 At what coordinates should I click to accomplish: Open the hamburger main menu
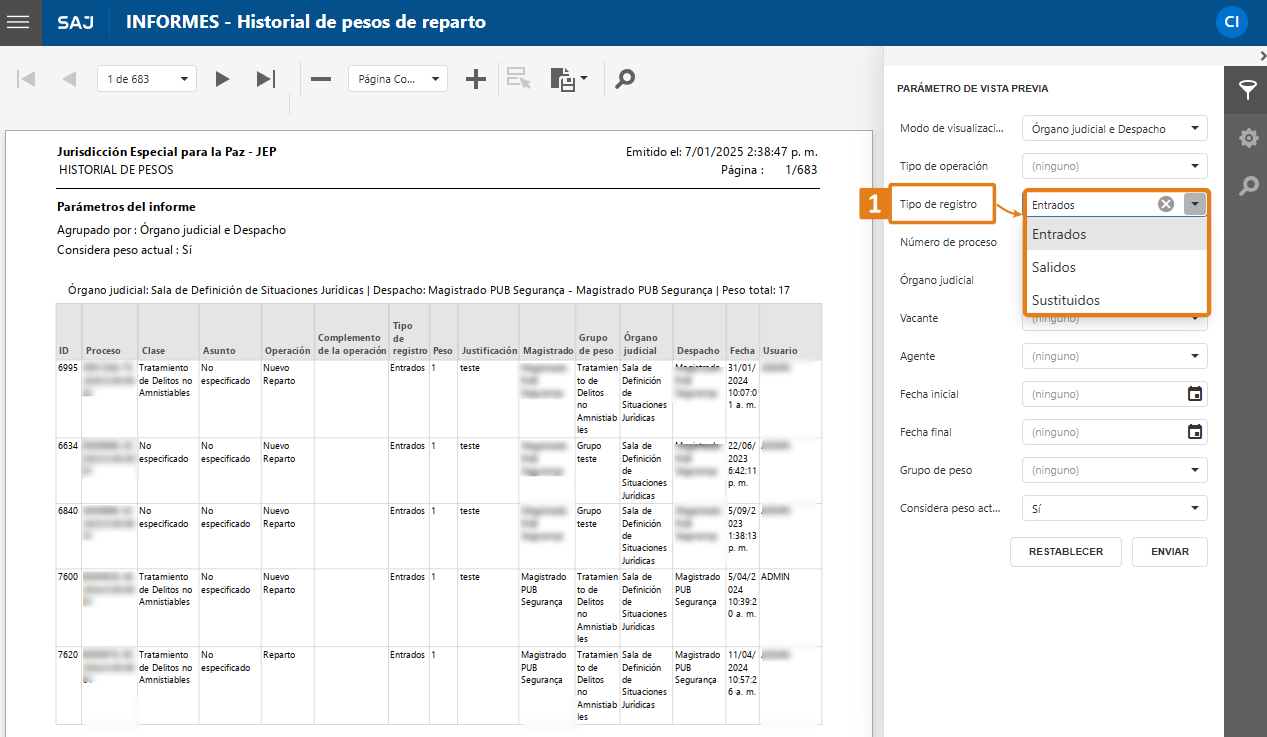[18, 22]
